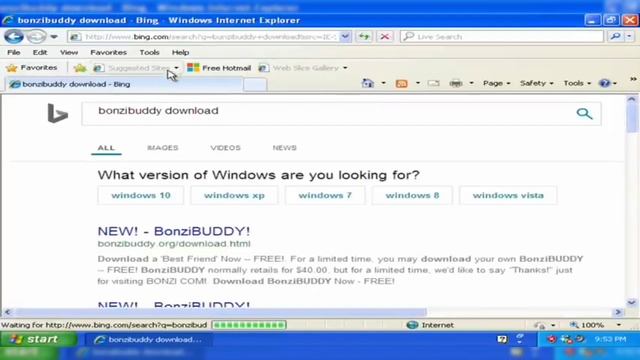Switch to the VIDEOS results tab
The height and width of the screenshot is (360, 640).
tap(225, 148)
